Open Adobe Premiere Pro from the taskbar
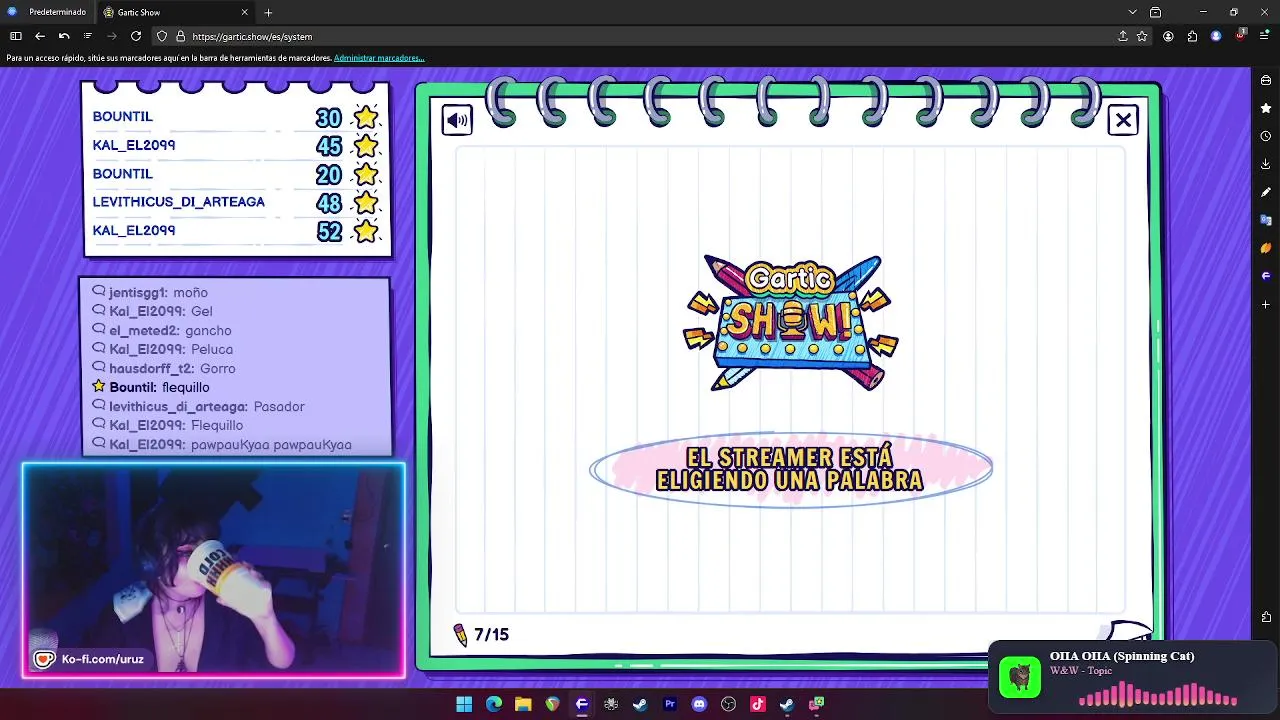The height and width of the screenshot is (720, 1280). click(x=670, y=704)
